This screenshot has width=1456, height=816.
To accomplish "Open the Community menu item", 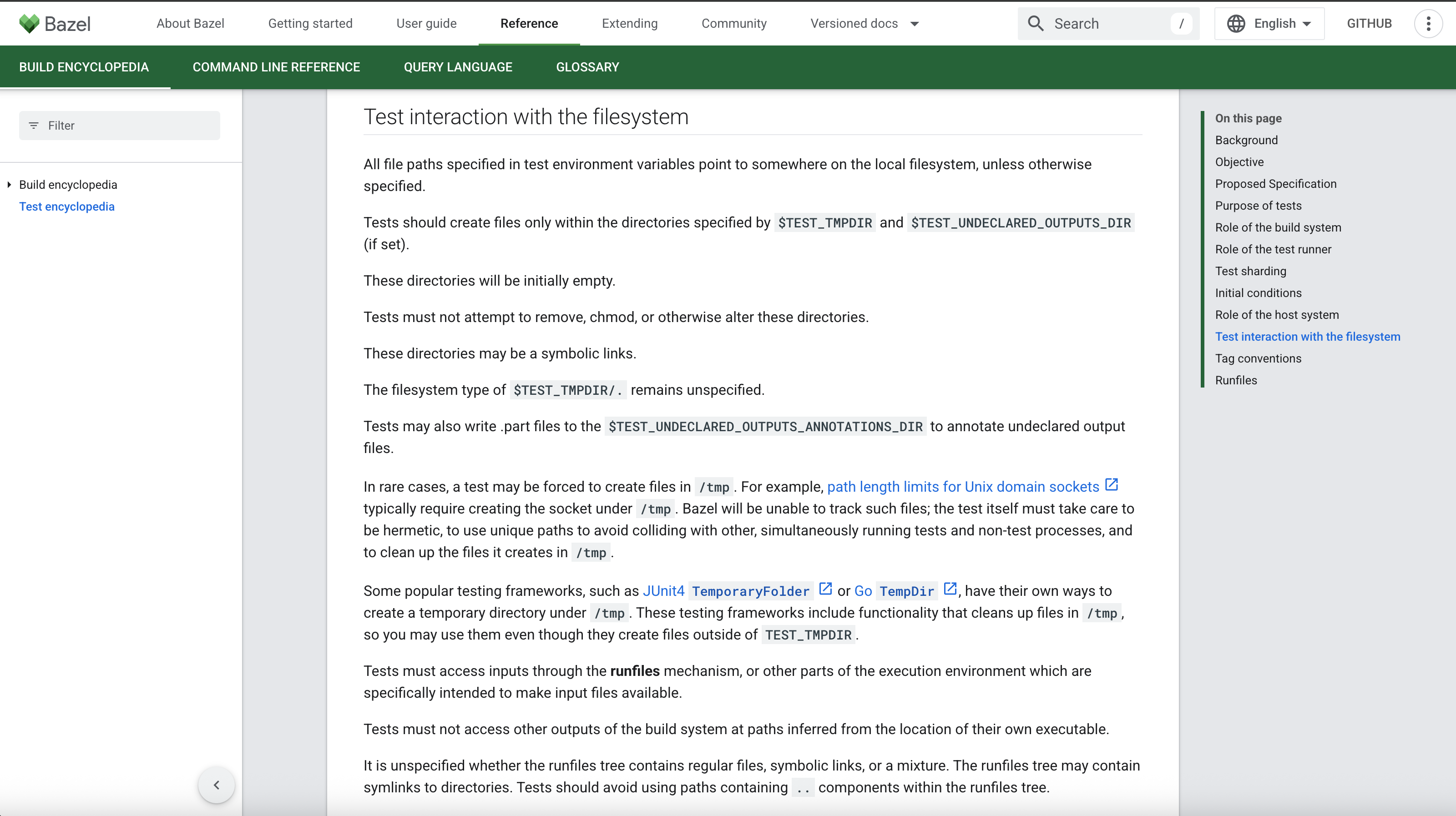I will pos(733,23).
